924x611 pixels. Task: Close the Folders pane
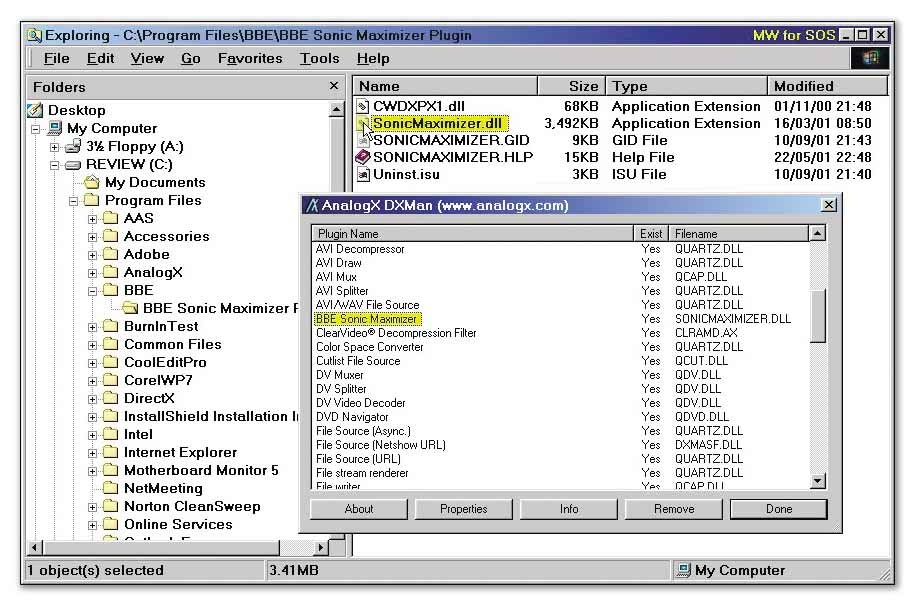coord(334,86)
